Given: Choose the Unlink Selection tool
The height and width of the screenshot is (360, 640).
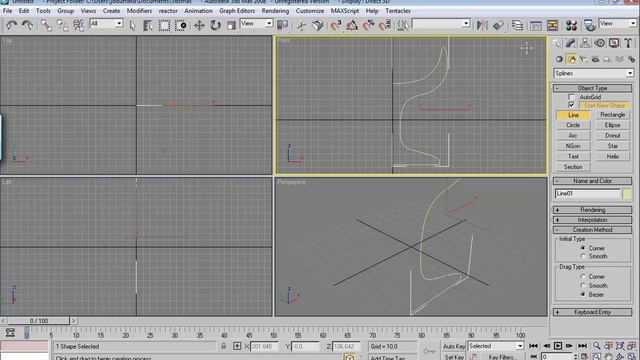Looking at the screenshot, I should pos(62,25).
